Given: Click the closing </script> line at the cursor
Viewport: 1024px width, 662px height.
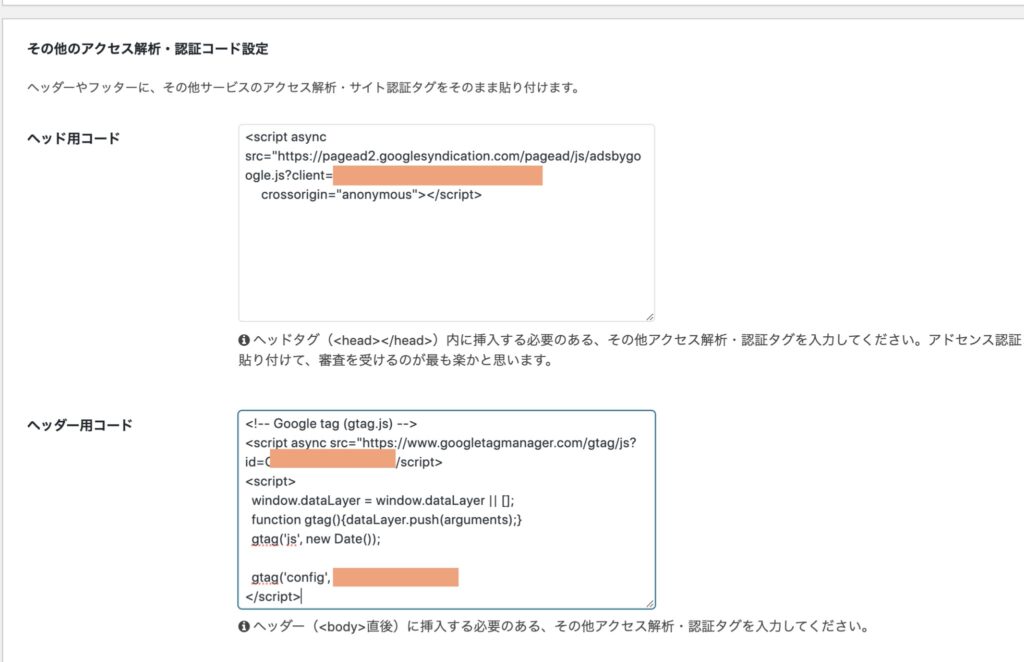Looking at the screenshot, I should point(273,597).
